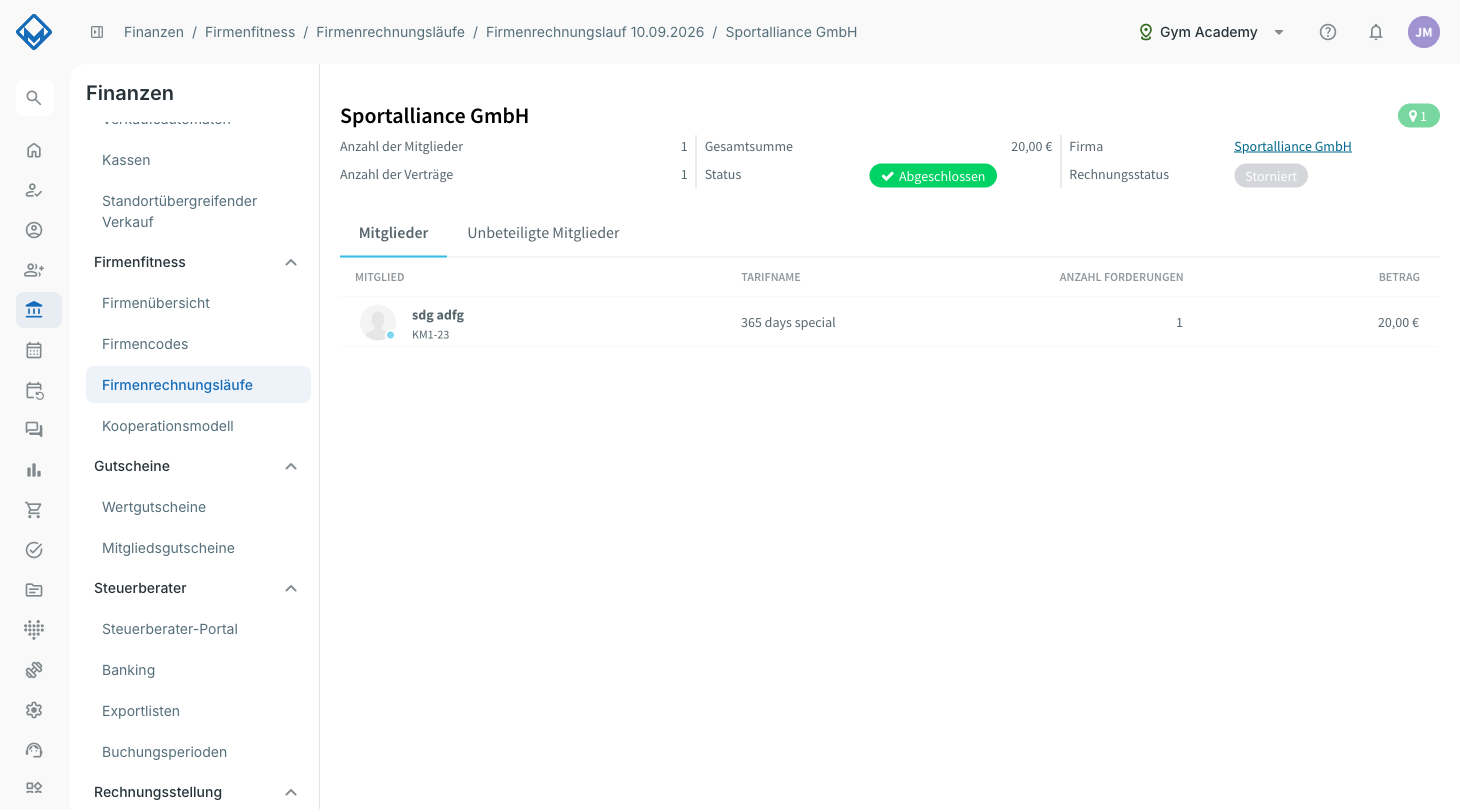Image resolution: width=1460 pixels, height=809 pixels.
Task: Click the green location badge showing 1
Action: [1419, 116]
